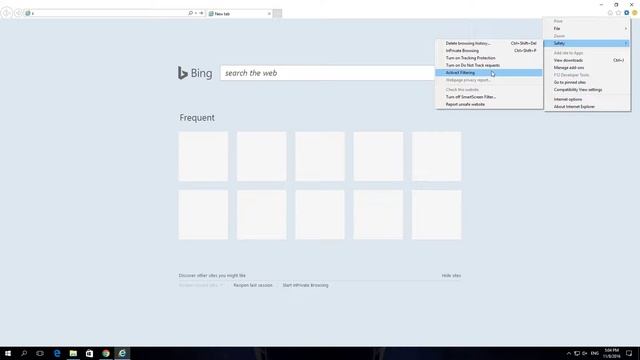Open the Favorites star icon
The width and height of the screenshot is (640, 360).
pos(618,13)
